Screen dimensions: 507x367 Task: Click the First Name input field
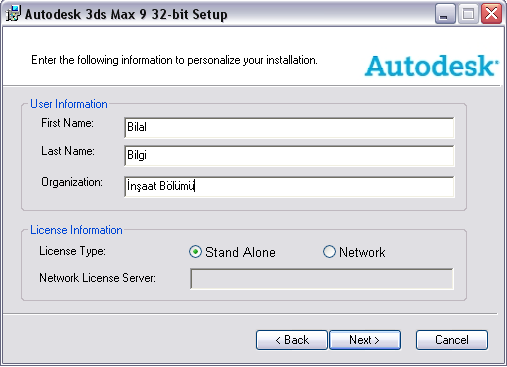[x=289, y=127]
